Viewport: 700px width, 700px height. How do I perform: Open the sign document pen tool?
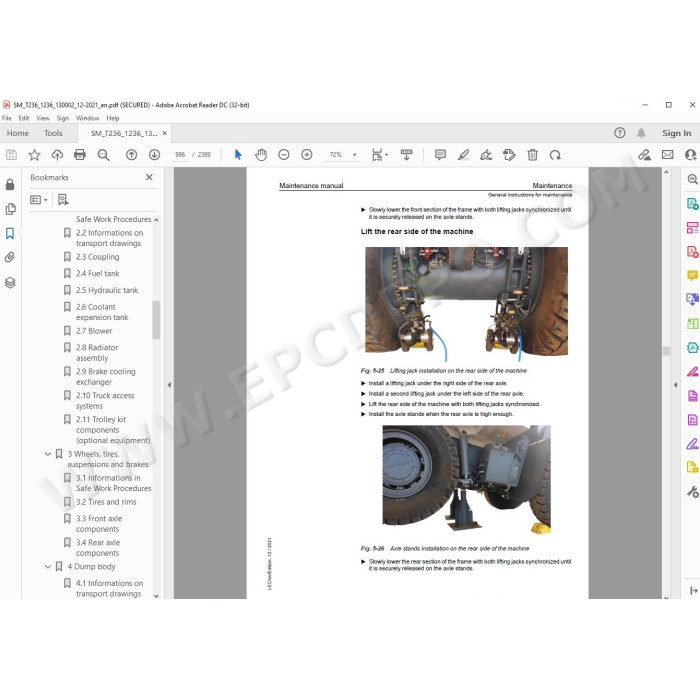pos(486,155)
